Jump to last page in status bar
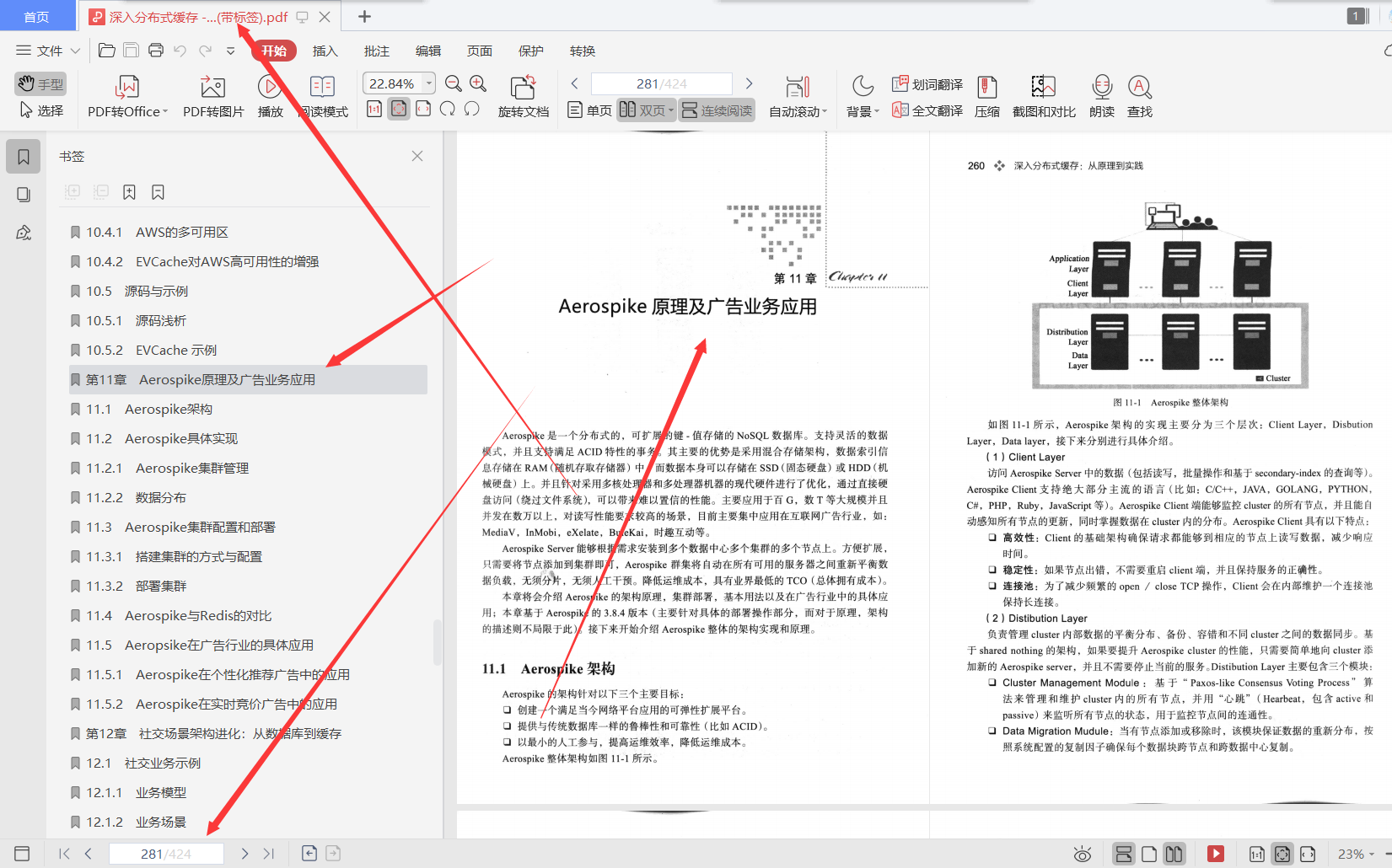Viewport: 1392px width, 868px height. point(269,854)
